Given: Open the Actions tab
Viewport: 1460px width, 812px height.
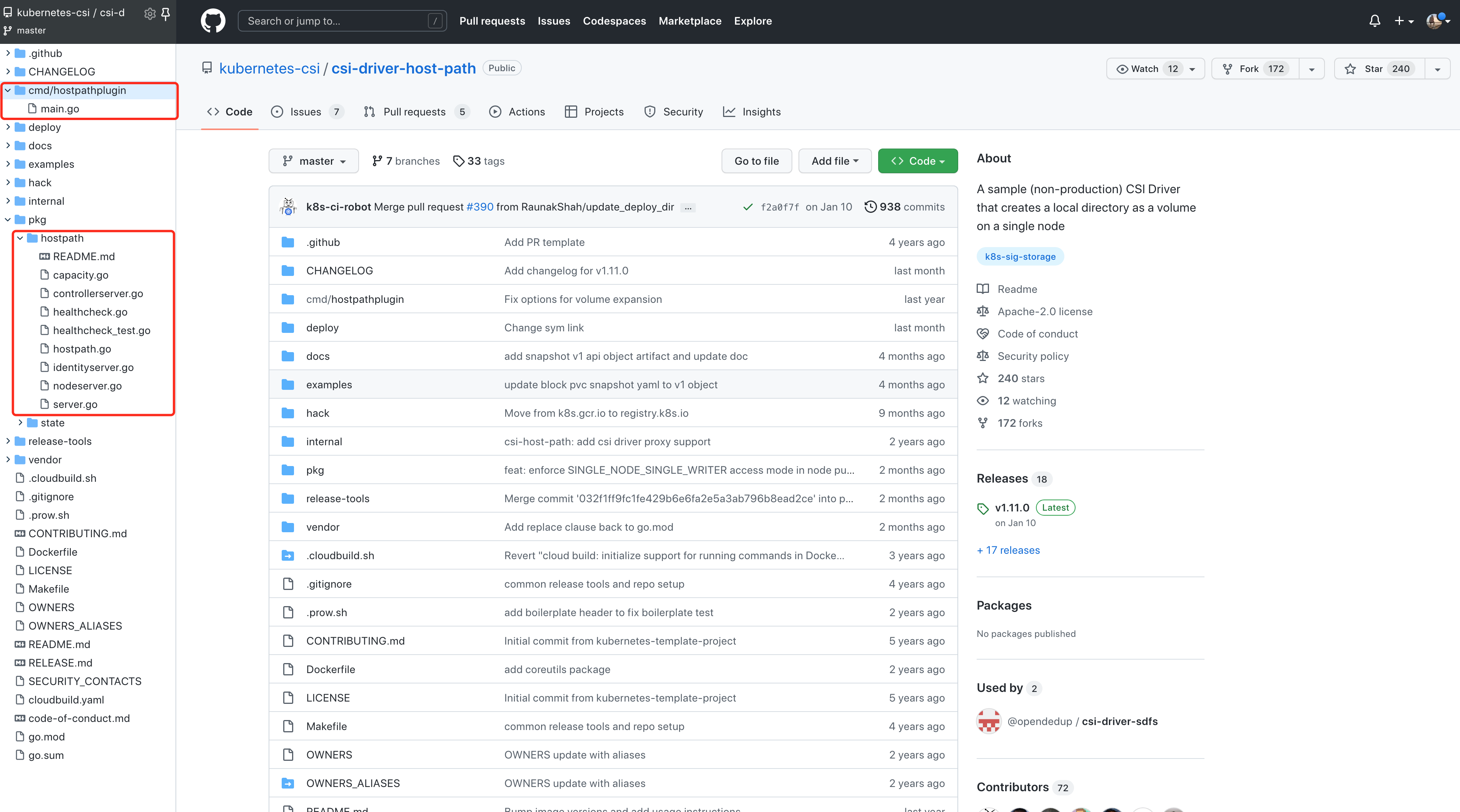Looking at the screenshot, I should click(x=517, y=112).
